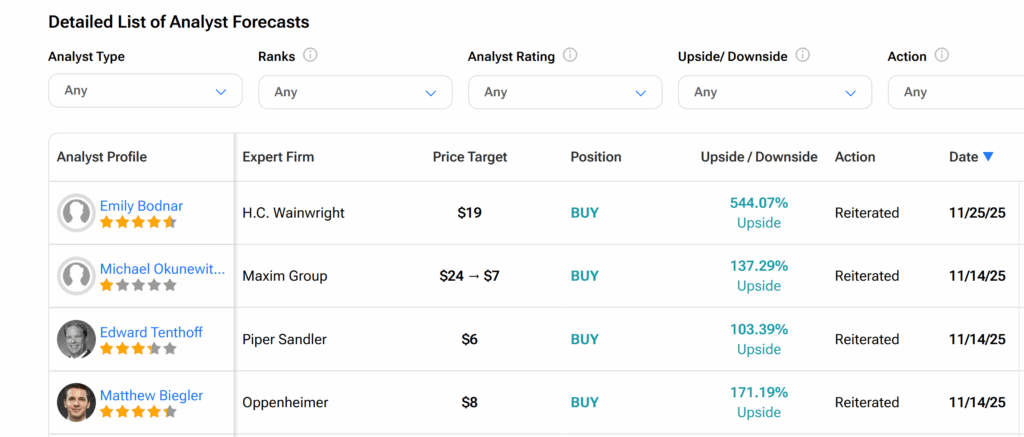Image resolution: width=1024 pixels, height=437 pixels.
Task: Click Matthew Biegler's profile photo
Action: pos(76,402)
